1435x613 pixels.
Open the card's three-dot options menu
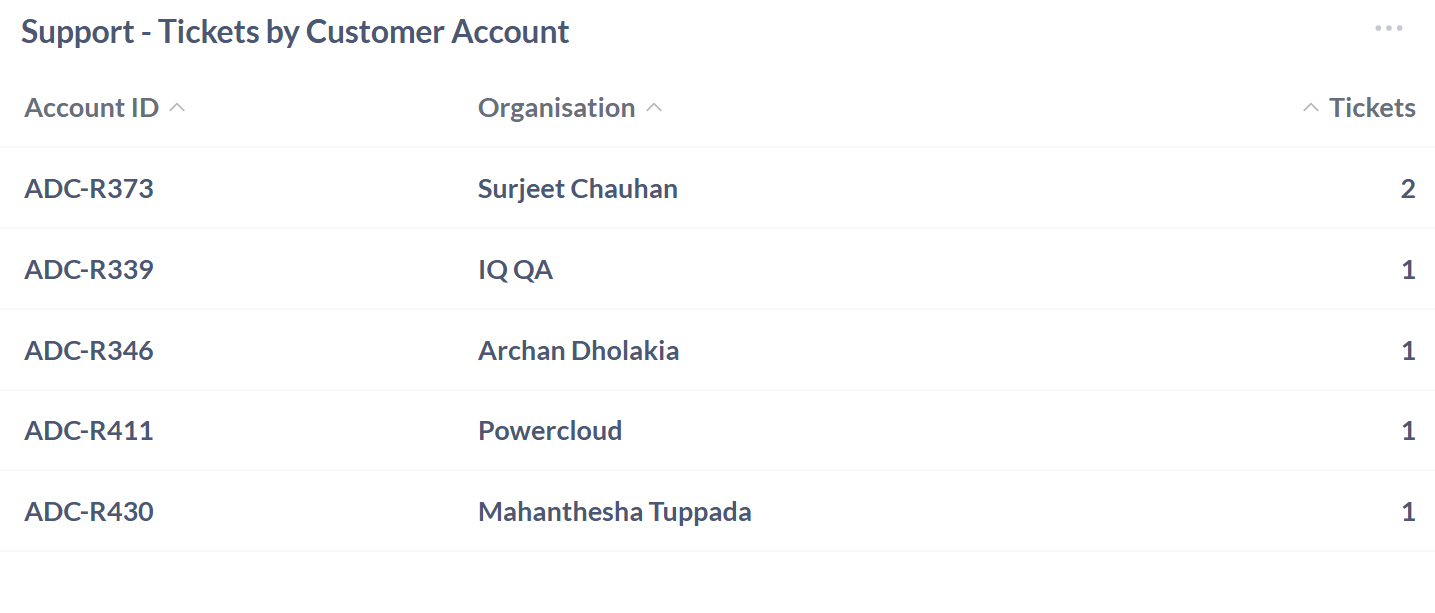1388,29
